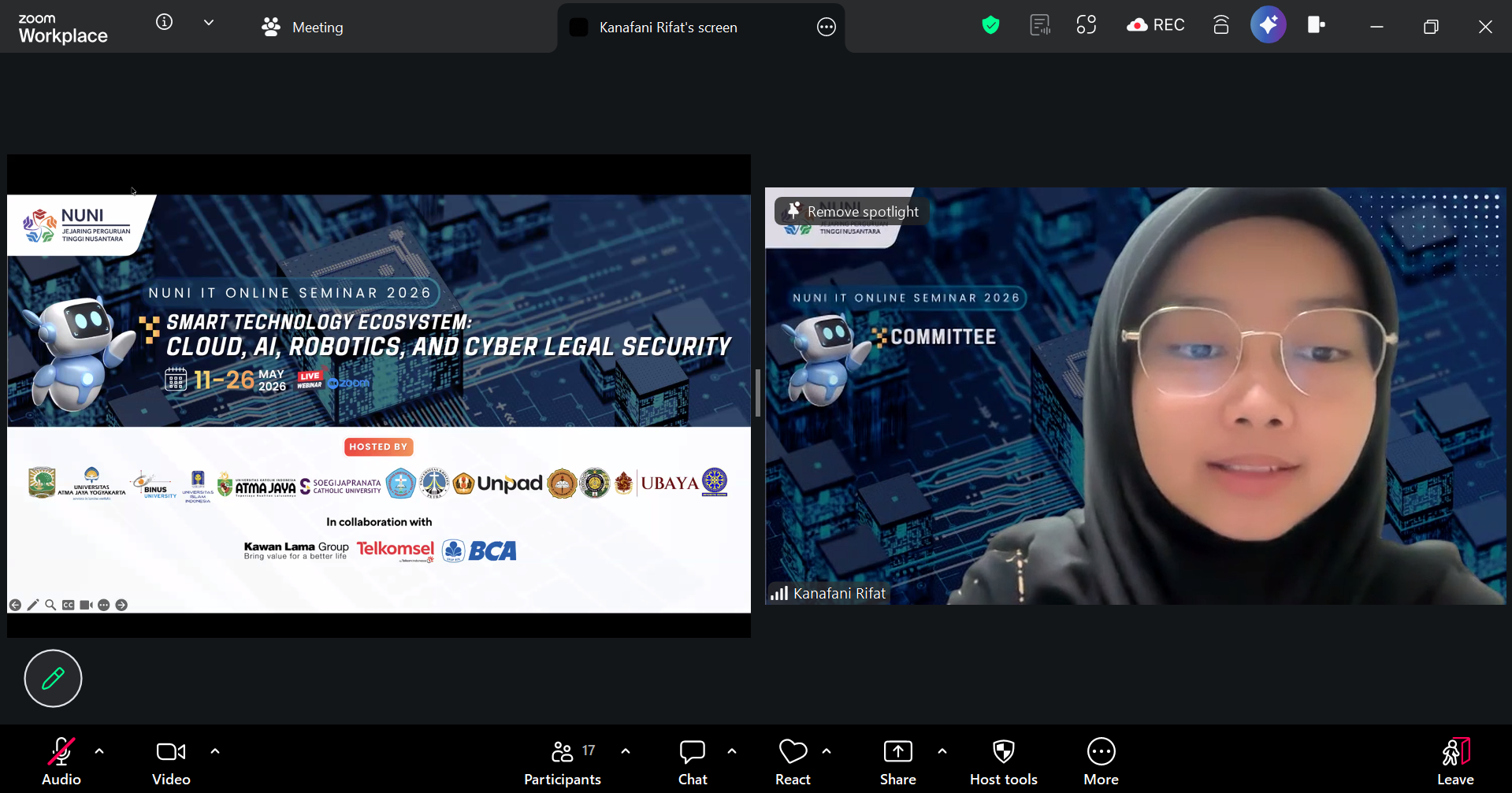
Task: Expand video settings caret
Action: (x=215, y=751)
